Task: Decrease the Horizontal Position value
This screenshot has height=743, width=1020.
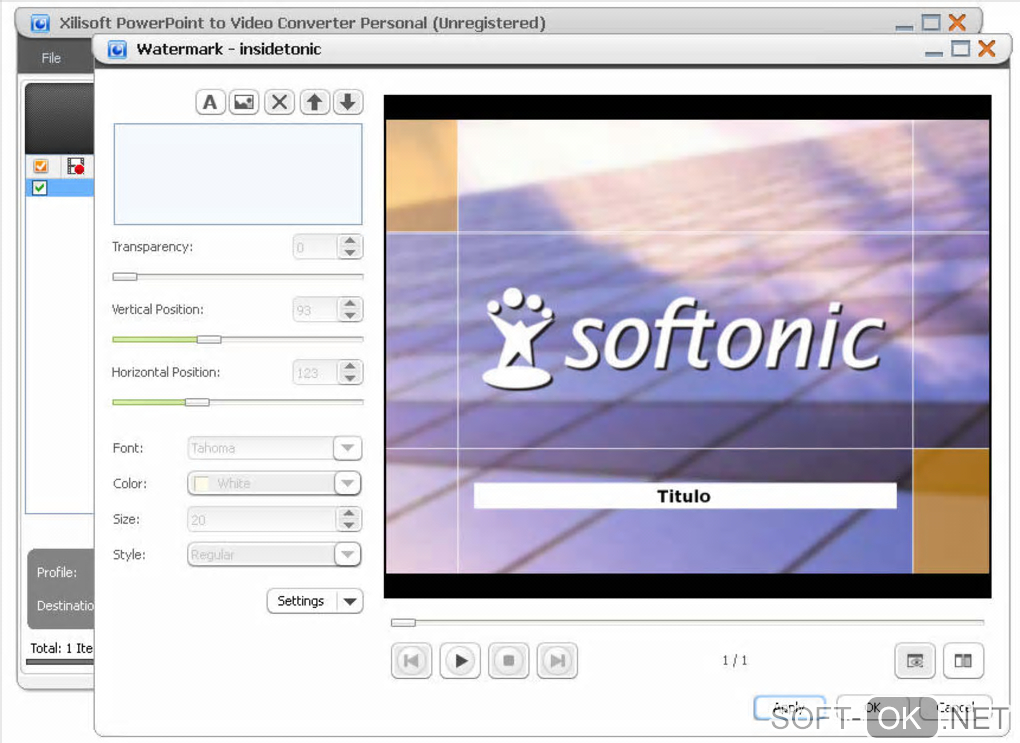Action: pyautogui.click(x=350, y=379)
